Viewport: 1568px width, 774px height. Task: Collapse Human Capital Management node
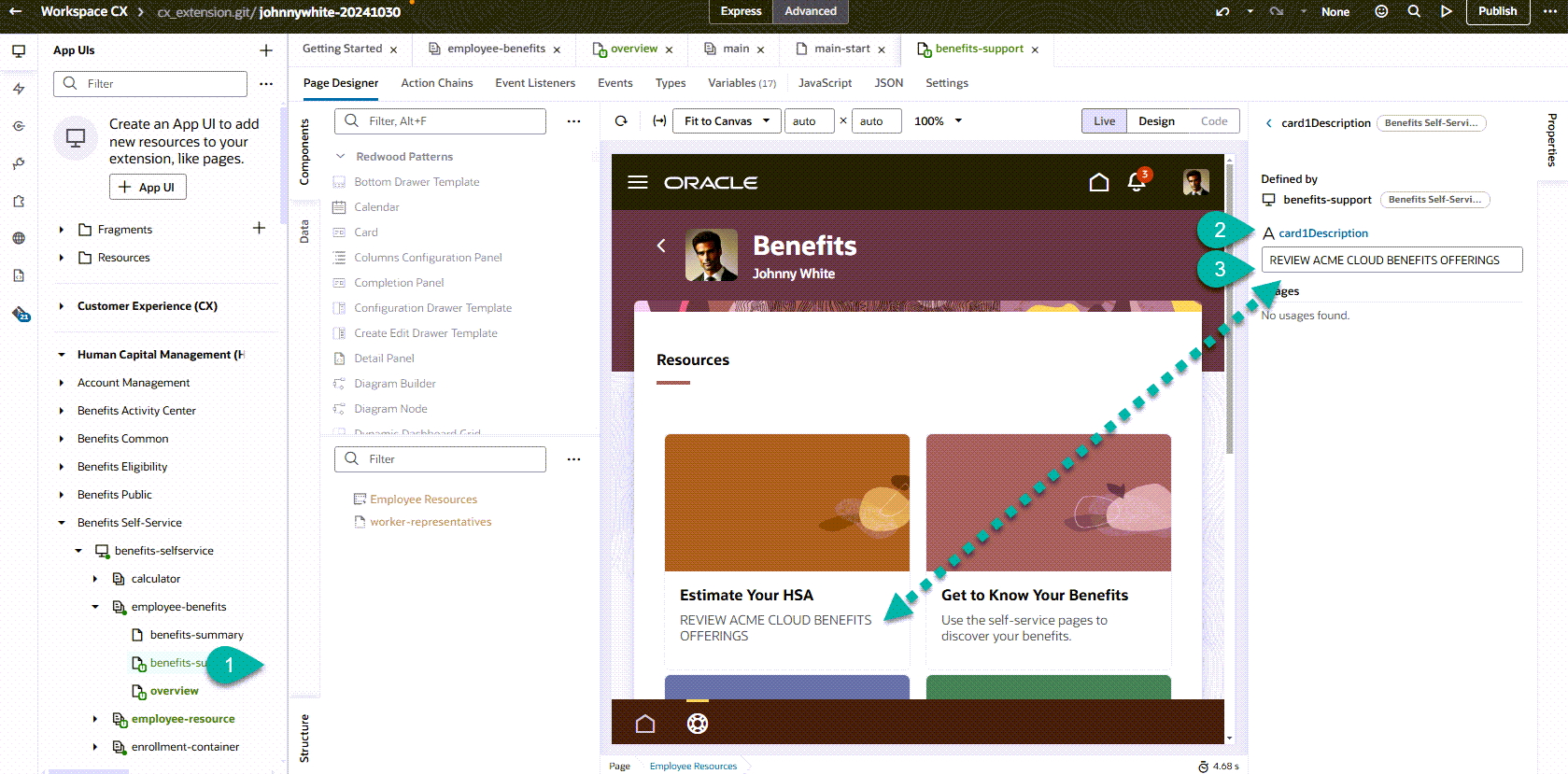click(62, 355)
